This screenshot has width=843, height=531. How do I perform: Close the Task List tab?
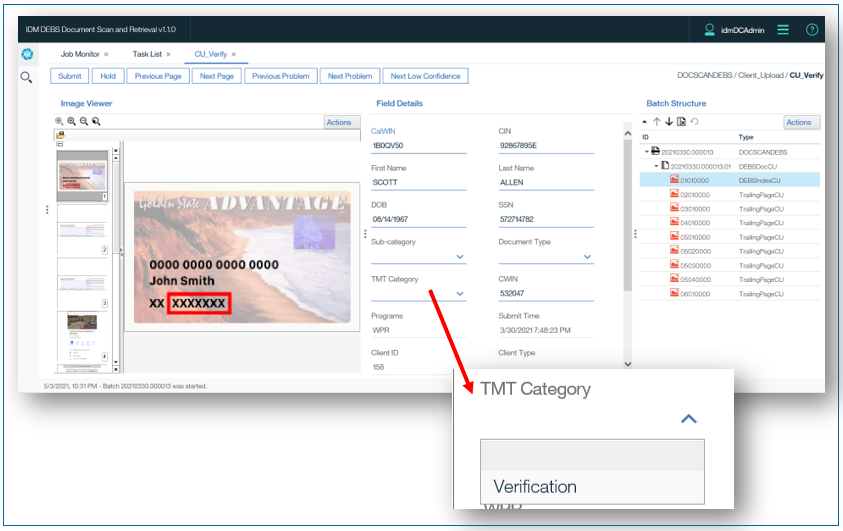168,54
